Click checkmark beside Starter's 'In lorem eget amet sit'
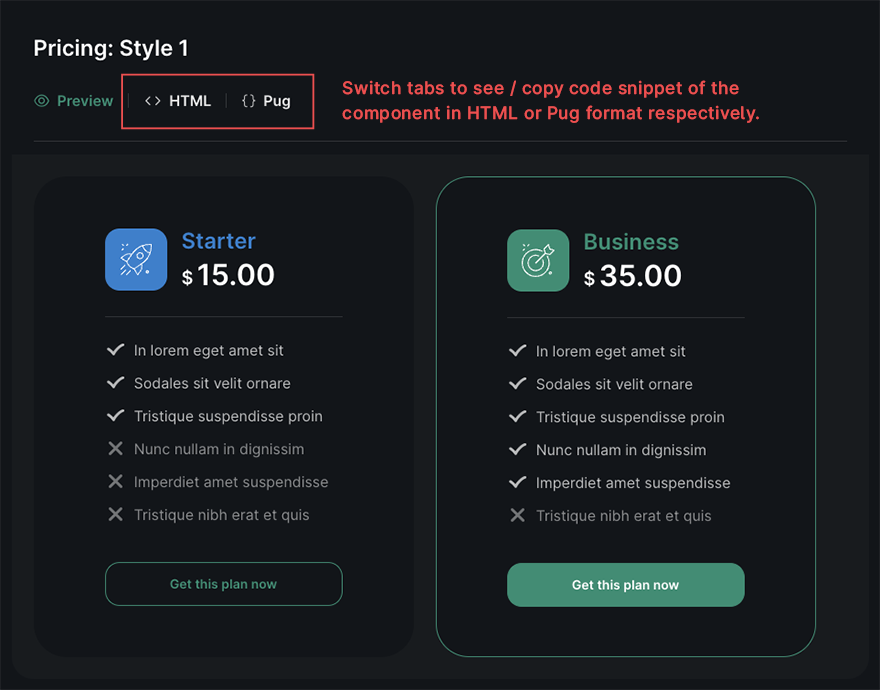Viewport: 880px width, 690px height. 115,350
